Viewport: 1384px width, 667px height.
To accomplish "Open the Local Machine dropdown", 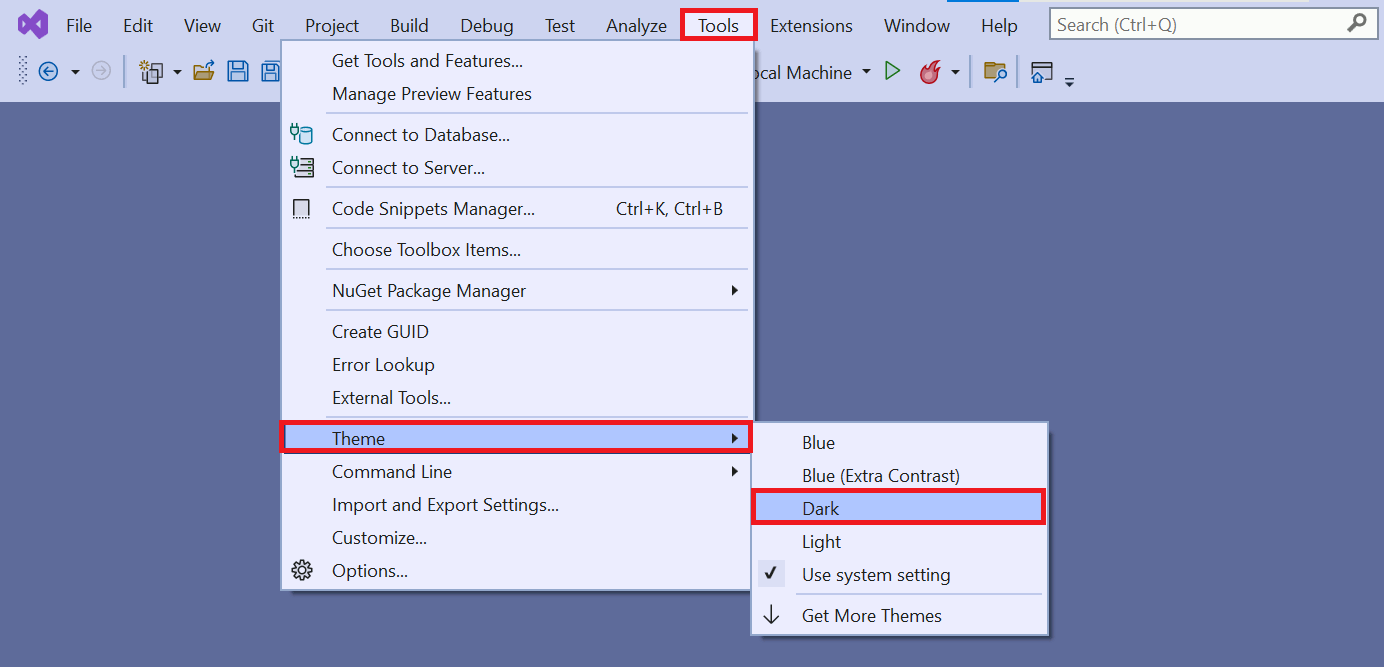I will 866,72.
